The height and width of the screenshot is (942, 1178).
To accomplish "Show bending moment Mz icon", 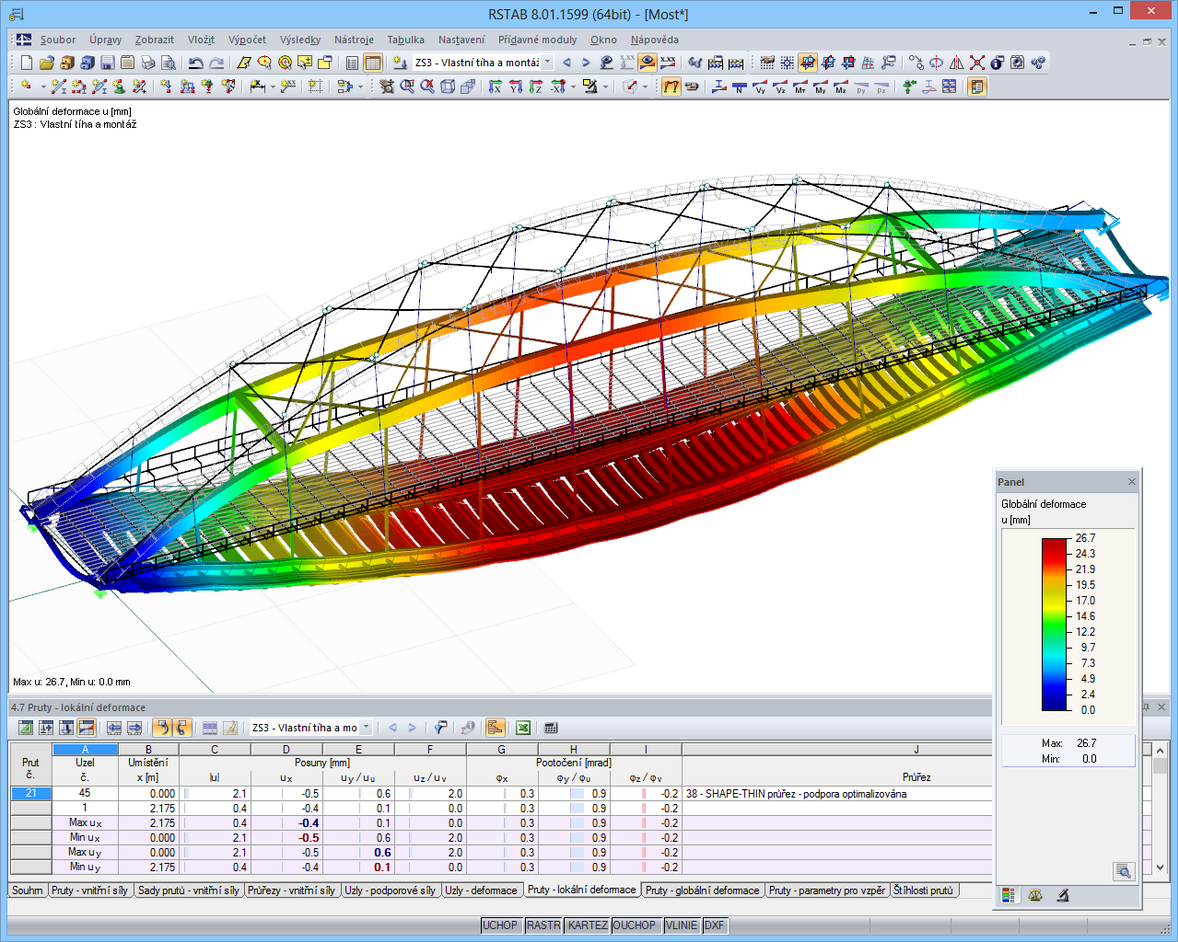I will click(x=841, y=86).
